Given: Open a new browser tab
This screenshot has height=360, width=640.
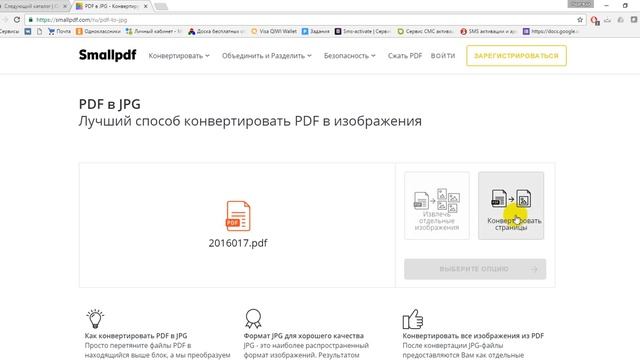Looking at the screenshot, I should (161, 6).
